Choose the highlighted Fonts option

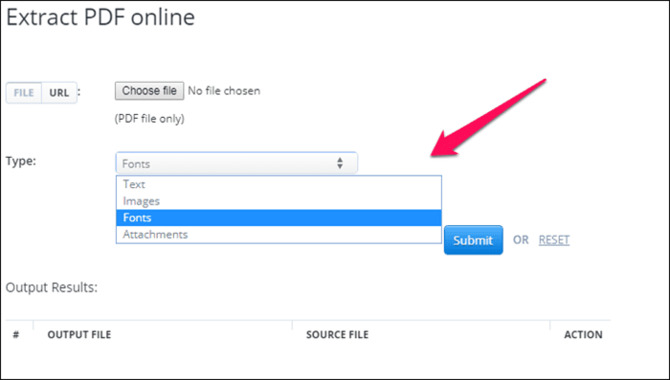click(x=279, y=218)
